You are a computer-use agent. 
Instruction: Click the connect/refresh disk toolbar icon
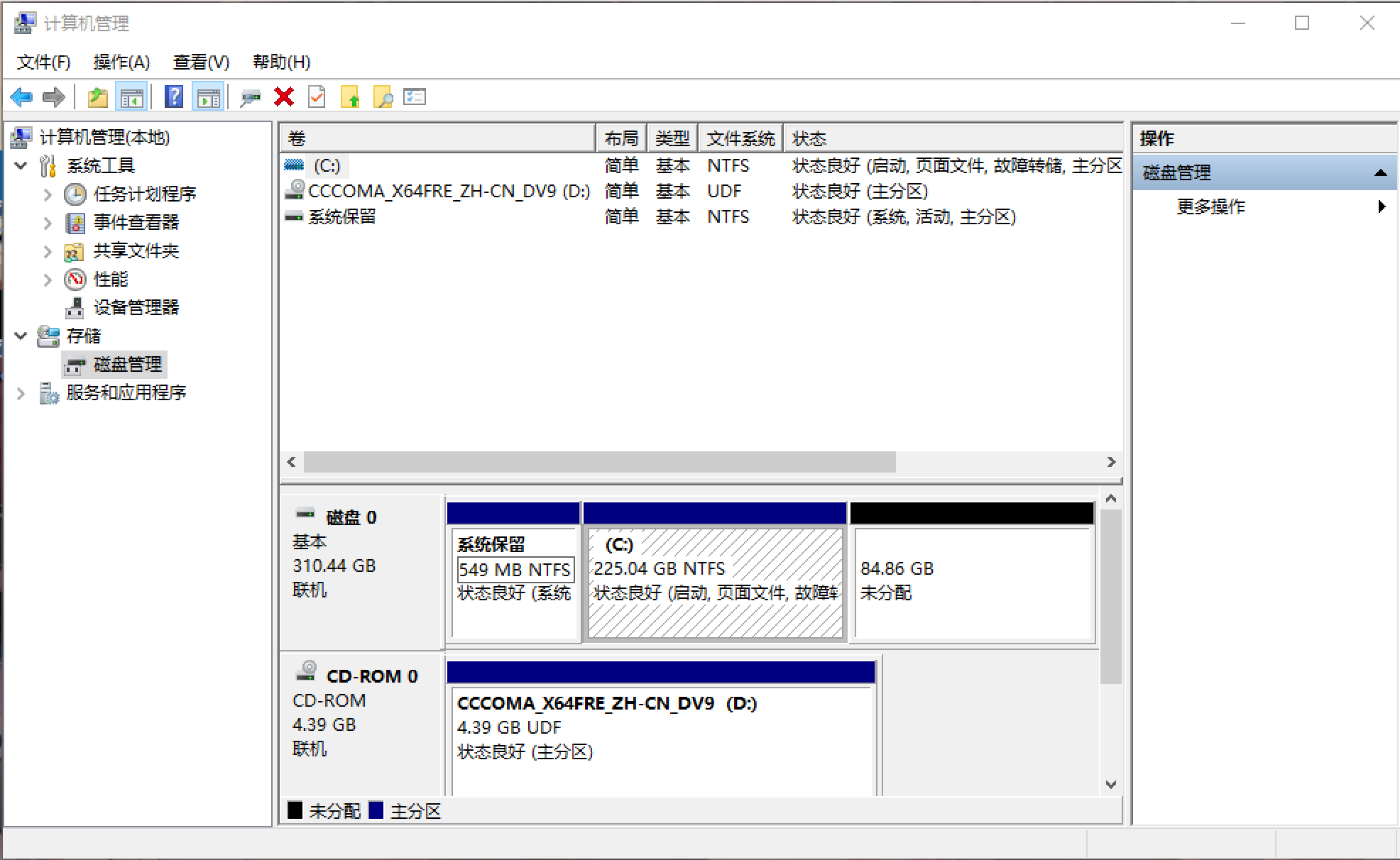pyautogui.click(x=250, y=98)
